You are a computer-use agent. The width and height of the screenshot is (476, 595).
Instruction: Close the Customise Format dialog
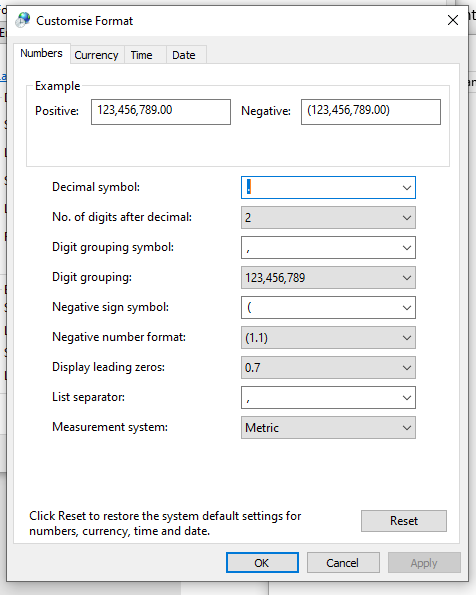click(x=452, y=20)
